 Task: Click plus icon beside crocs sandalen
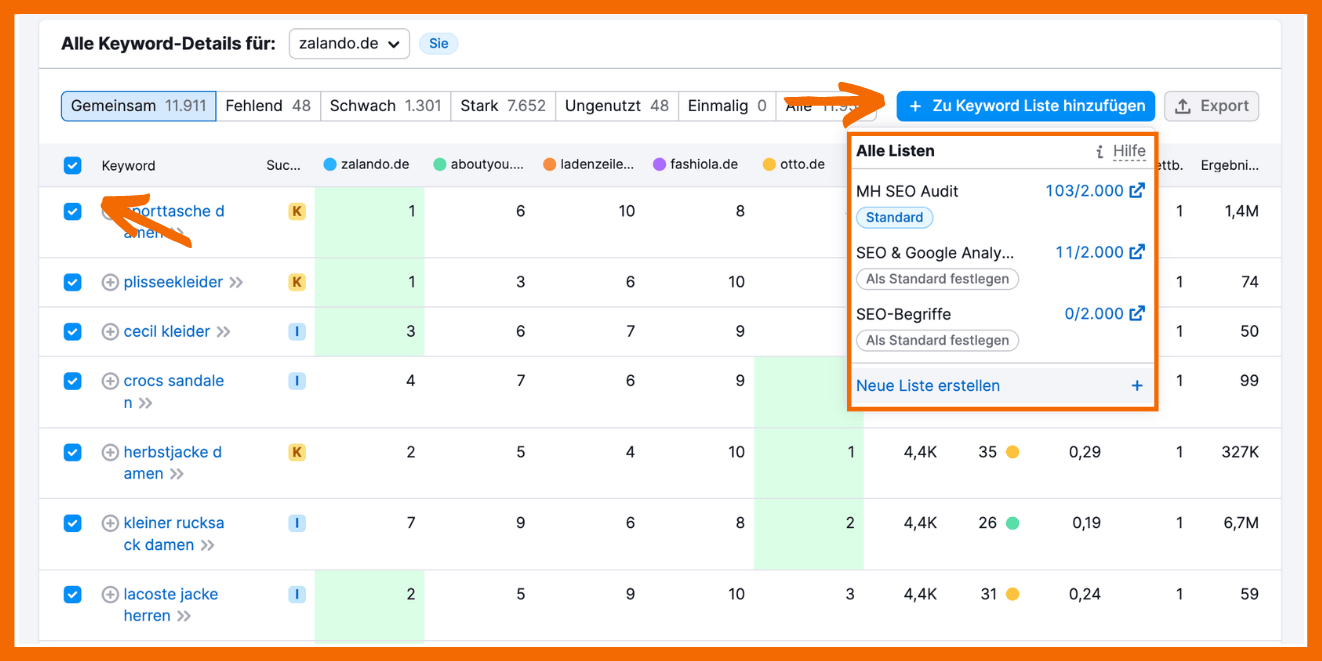pyautogui.click(x=111, y=381)
